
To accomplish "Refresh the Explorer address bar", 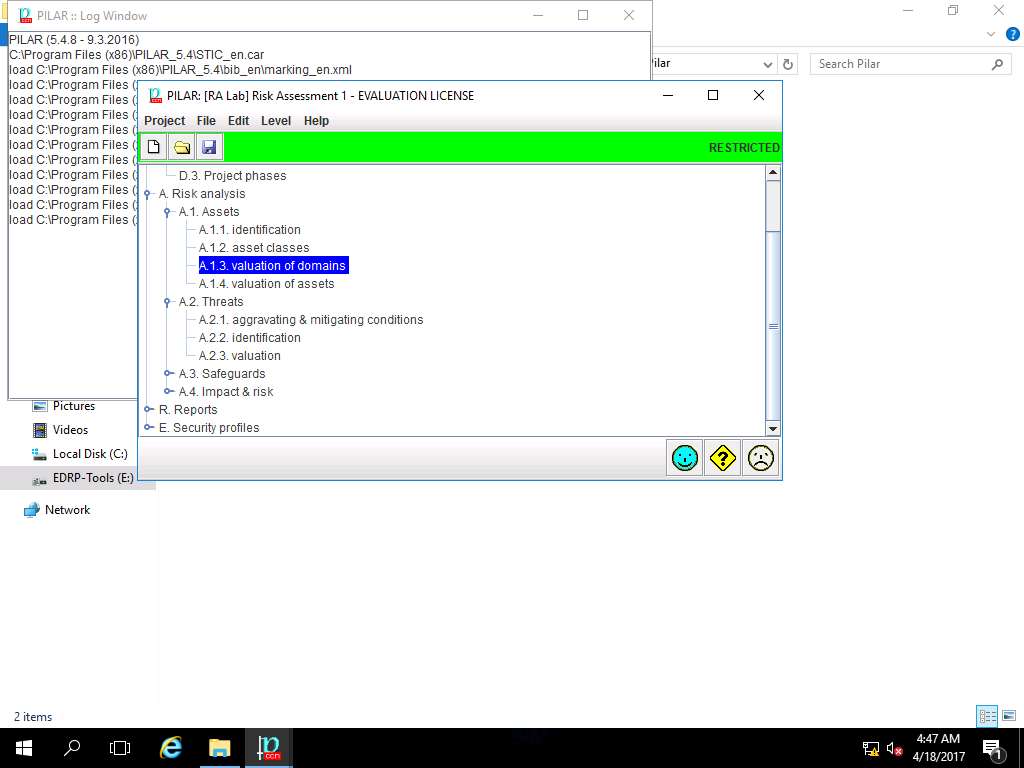I will pos(788,64).
